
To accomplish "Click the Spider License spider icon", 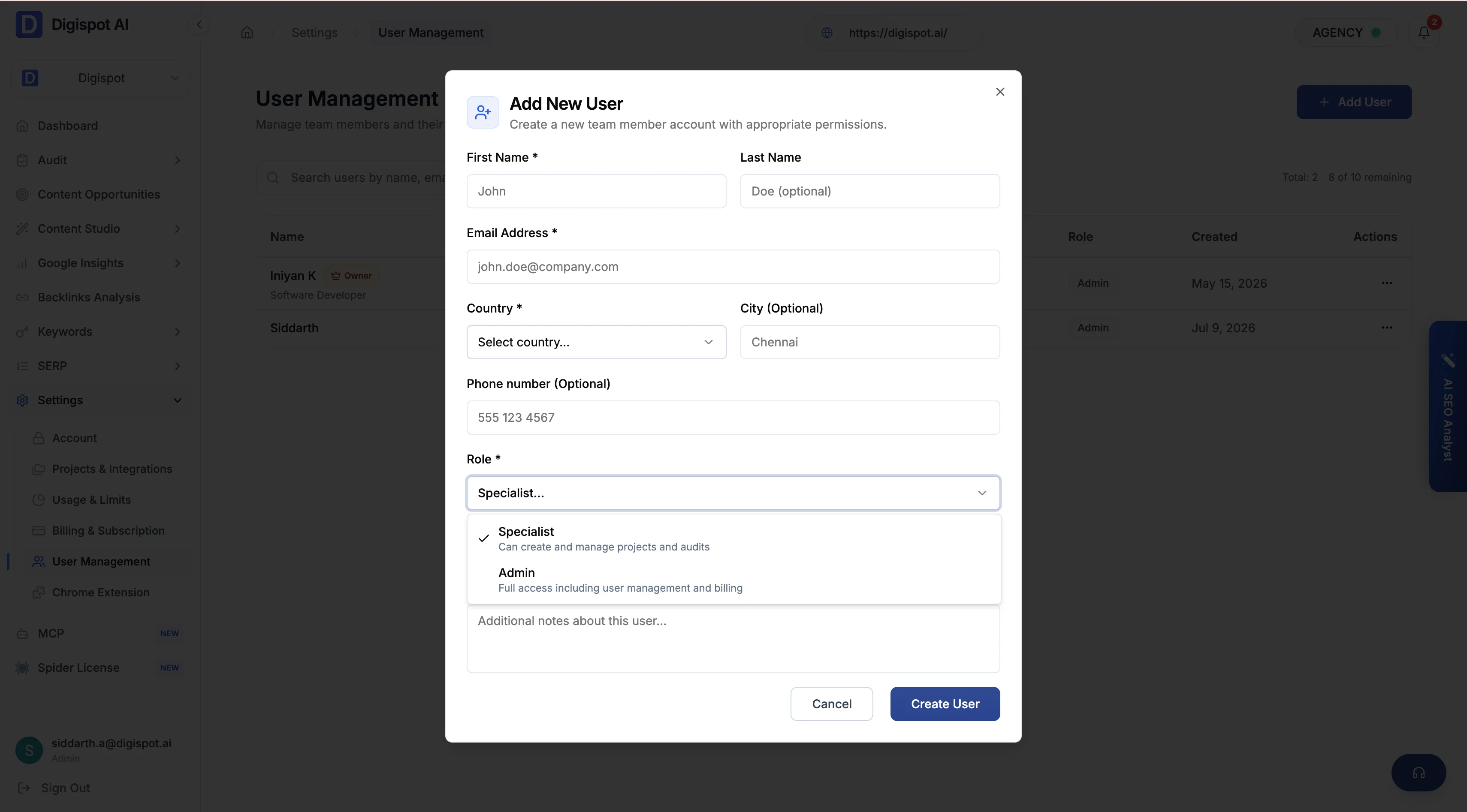I will point(22,668).
